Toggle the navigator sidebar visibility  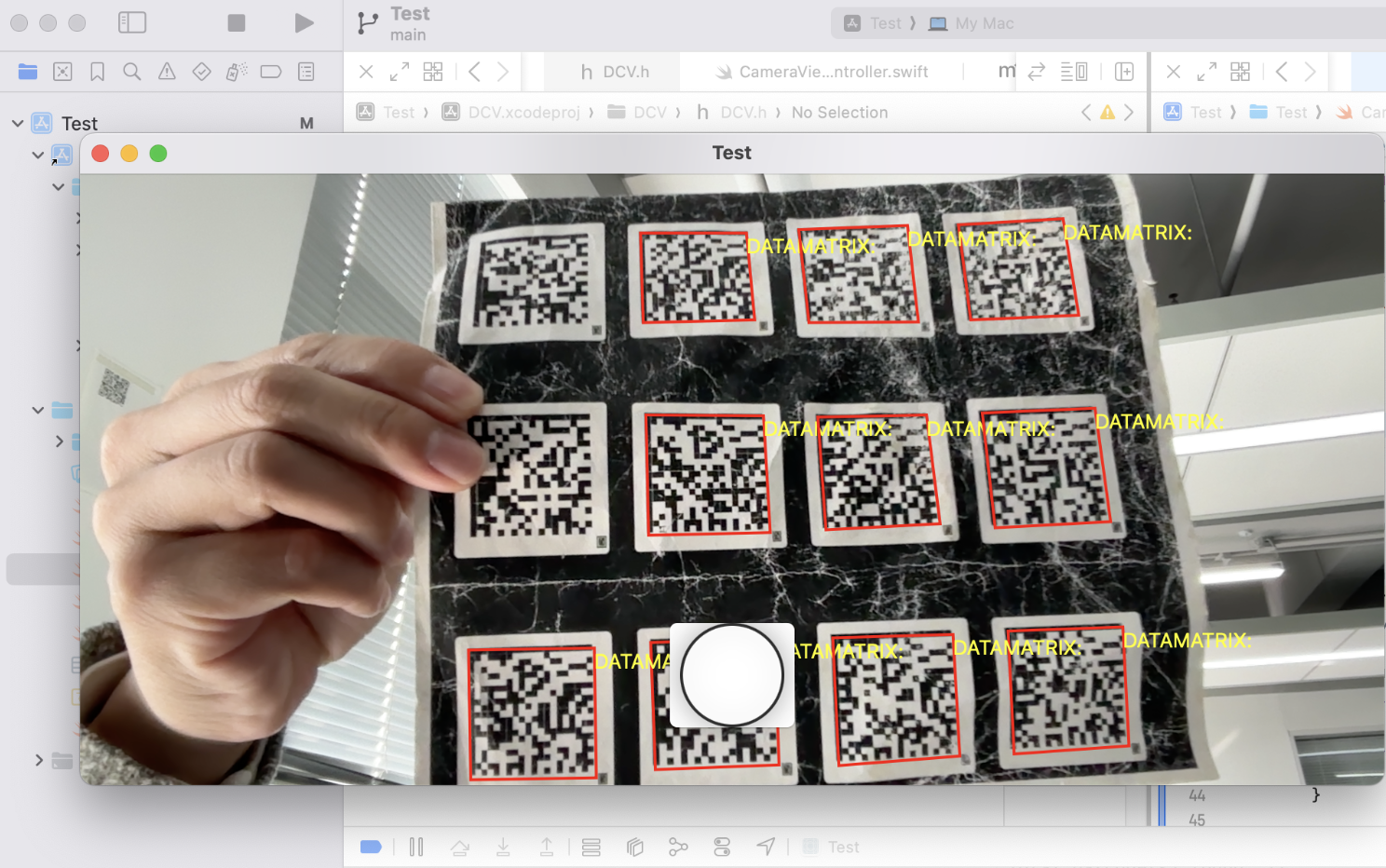tap(132, 22)
